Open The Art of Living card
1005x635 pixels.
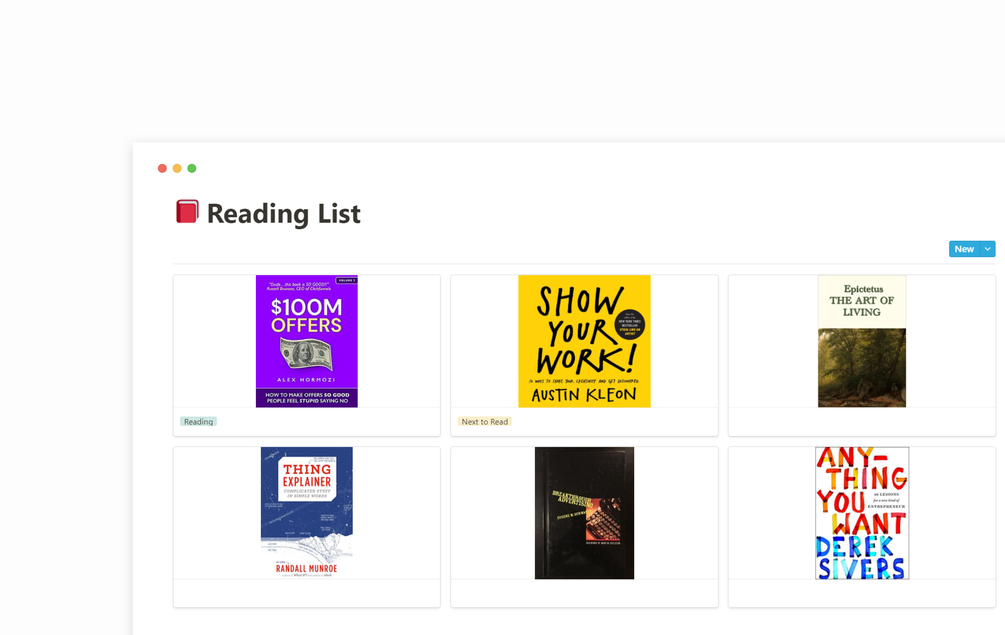[862, 355]
